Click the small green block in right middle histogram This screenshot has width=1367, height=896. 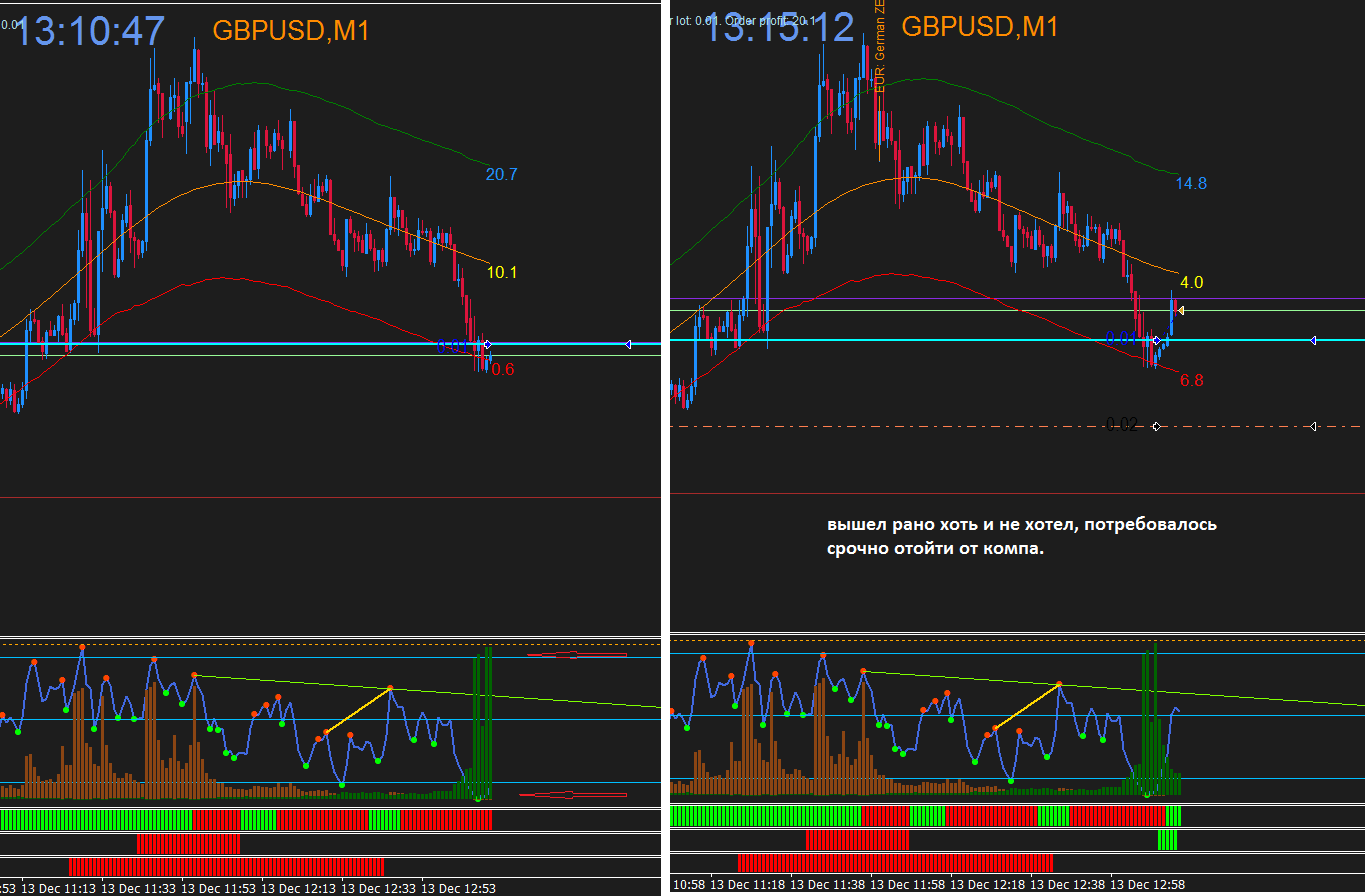tap(1167, 840)
